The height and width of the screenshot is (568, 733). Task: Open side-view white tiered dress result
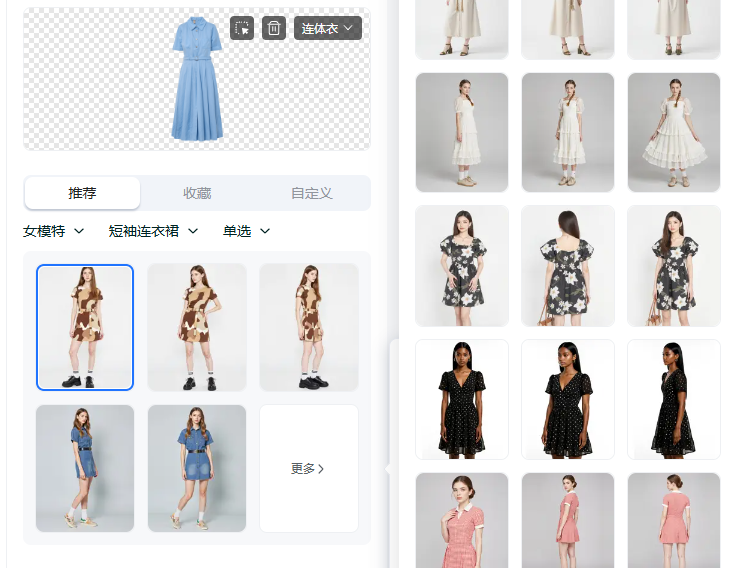[x=462, y=132]
